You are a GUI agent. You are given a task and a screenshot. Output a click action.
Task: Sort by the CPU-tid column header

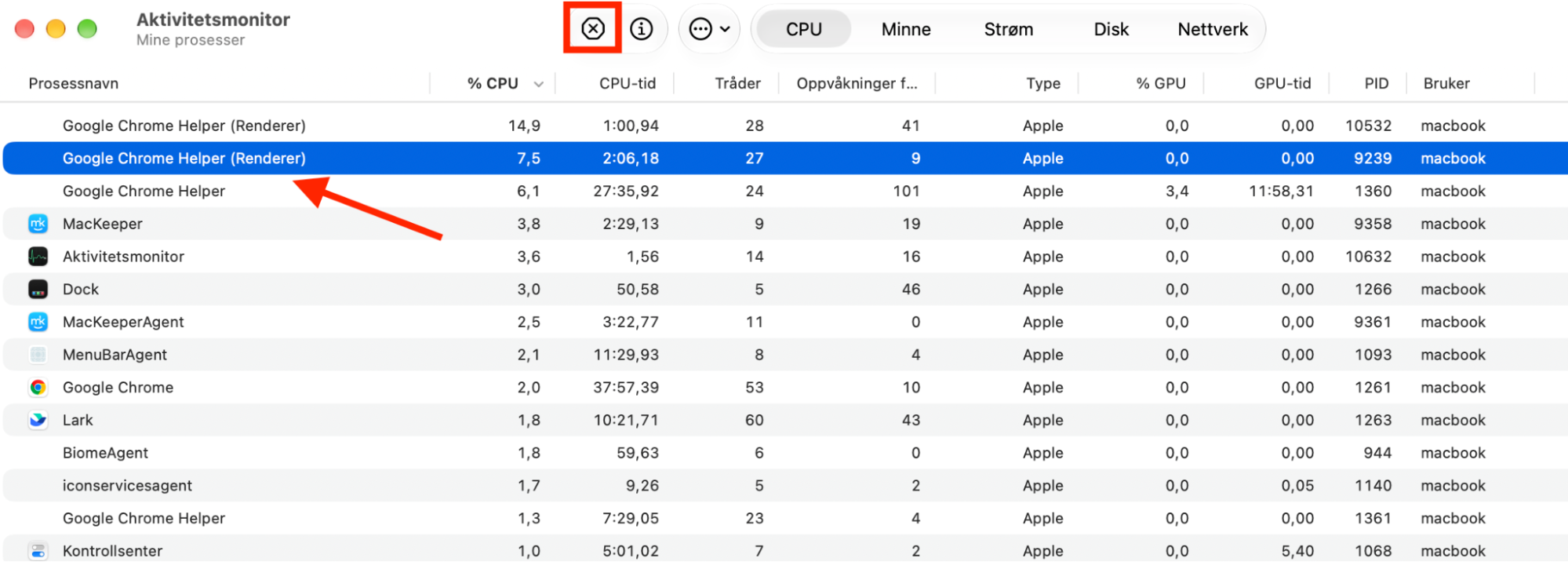point(628,83)
